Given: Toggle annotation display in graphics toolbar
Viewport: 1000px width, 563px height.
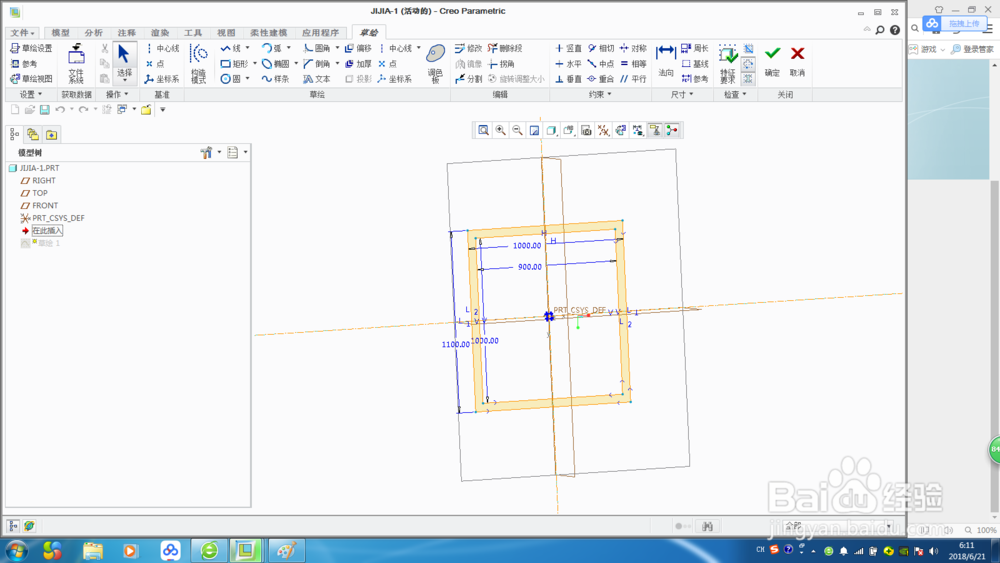Looking at the screenshot, I should (655, 130).
